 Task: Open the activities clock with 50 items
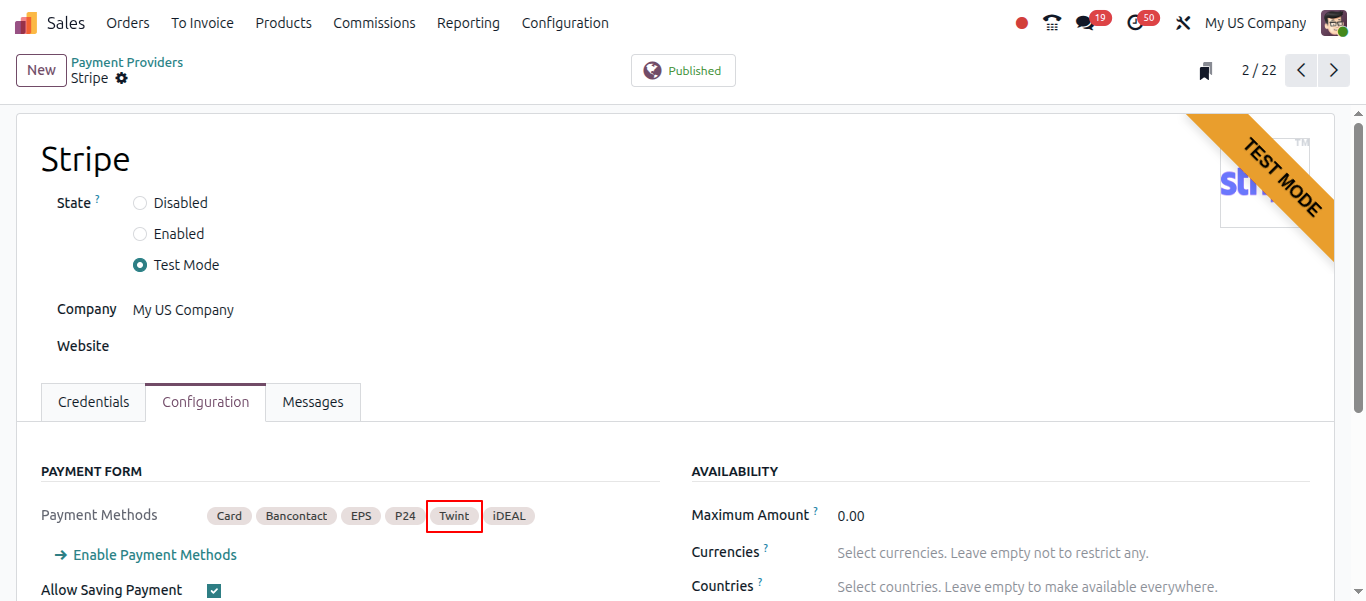[1142, 21]
